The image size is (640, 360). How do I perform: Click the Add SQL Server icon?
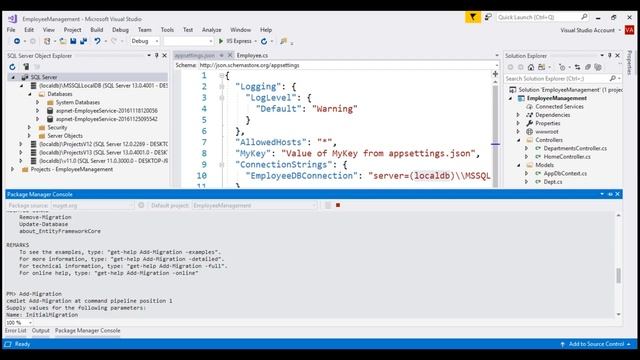coord(26,67)
